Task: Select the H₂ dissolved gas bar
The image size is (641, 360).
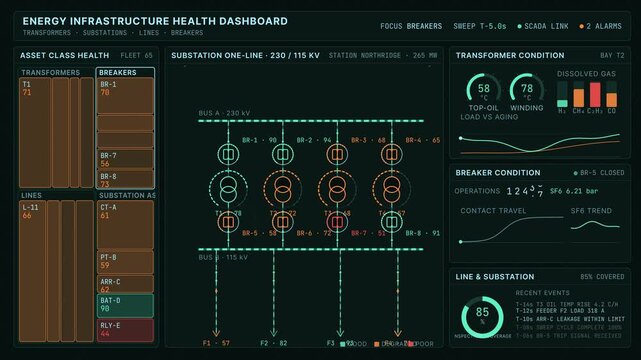Action: [x=563, y=94]
